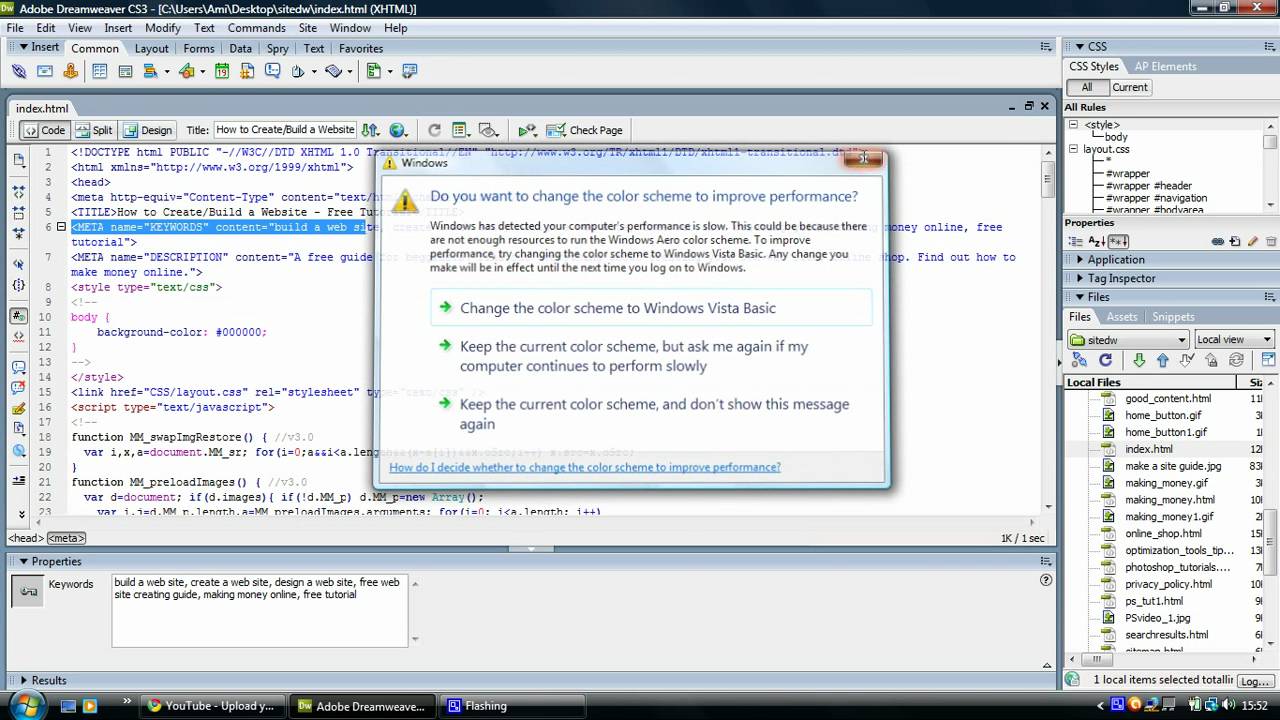Insert a Hyperlink from the Common bar
1280x720 pixels.
tap(18, 71)
